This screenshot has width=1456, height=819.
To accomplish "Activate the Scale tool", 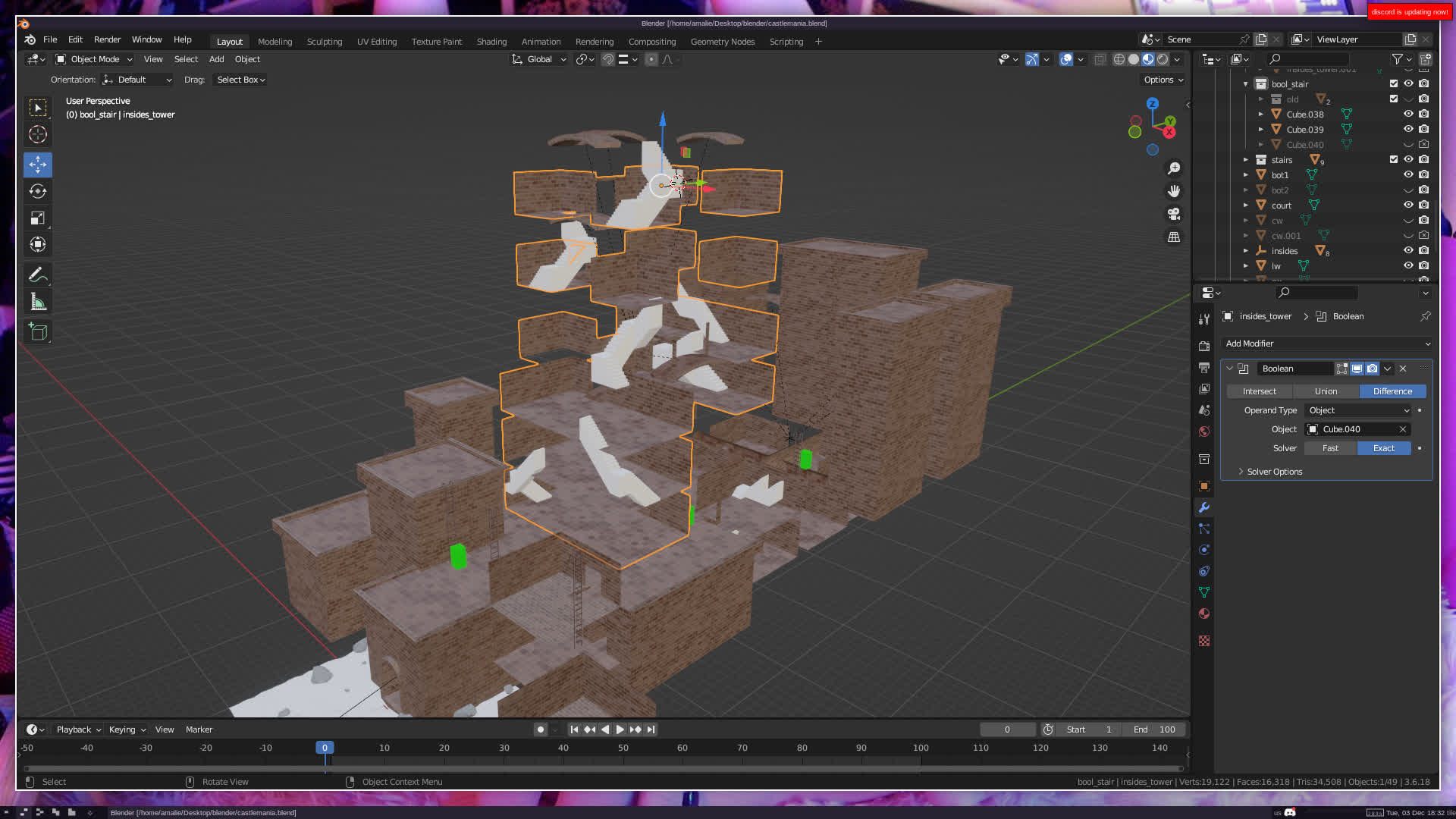I will click(x=38, y=218).
